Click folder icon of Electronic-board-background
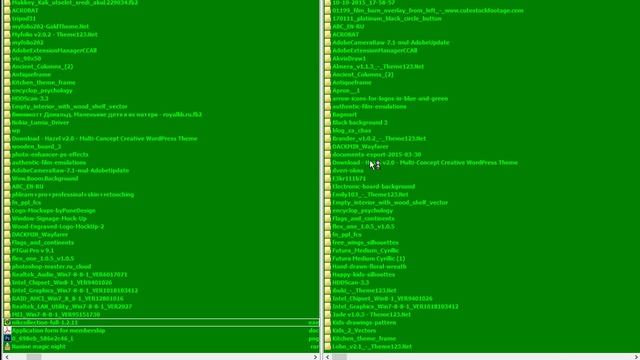Viewport: 640px width, 360px height. pos(328,187)
